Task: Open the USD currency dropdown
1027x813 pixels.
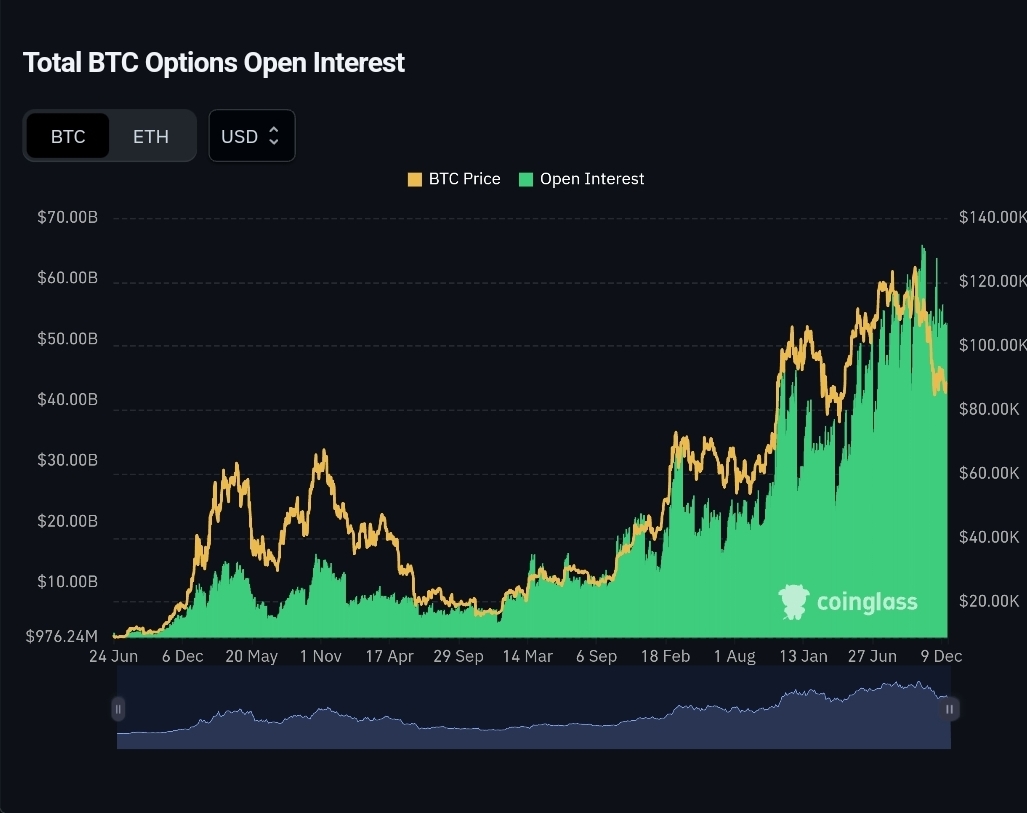Action: coord(252,136)
